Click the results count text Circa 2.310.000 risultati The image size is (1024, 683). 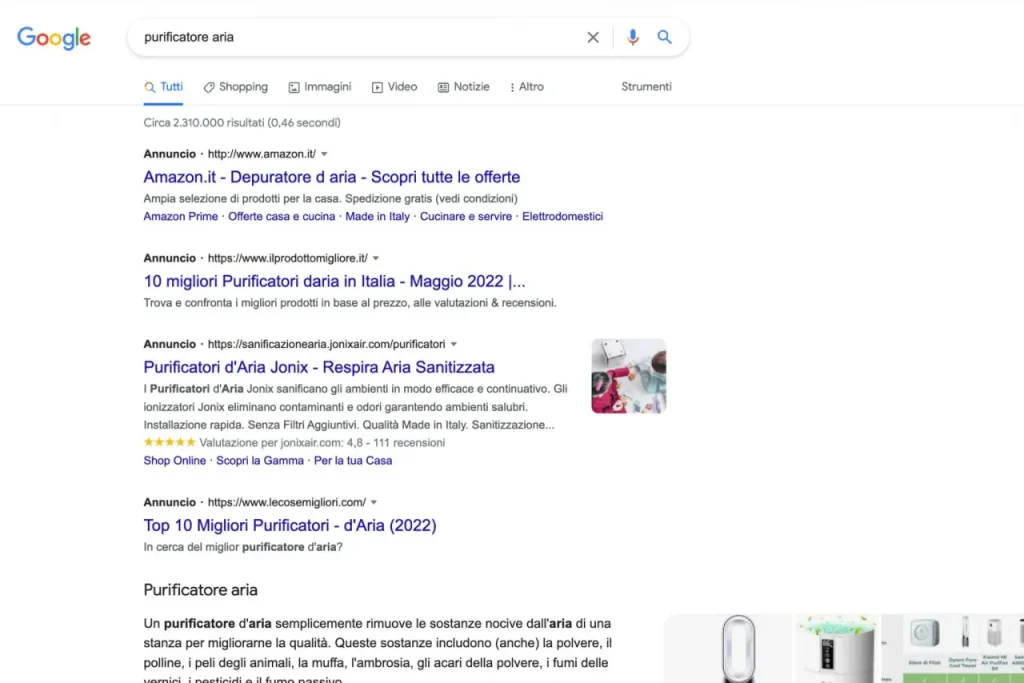(x=242, y=123)
